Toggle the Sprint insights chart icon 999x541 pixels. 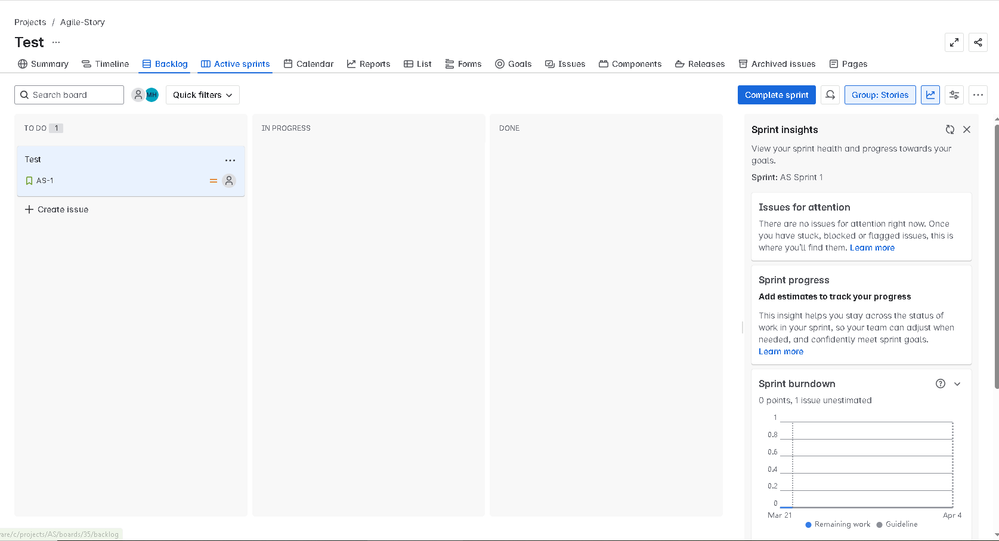[x=930, y=95]
